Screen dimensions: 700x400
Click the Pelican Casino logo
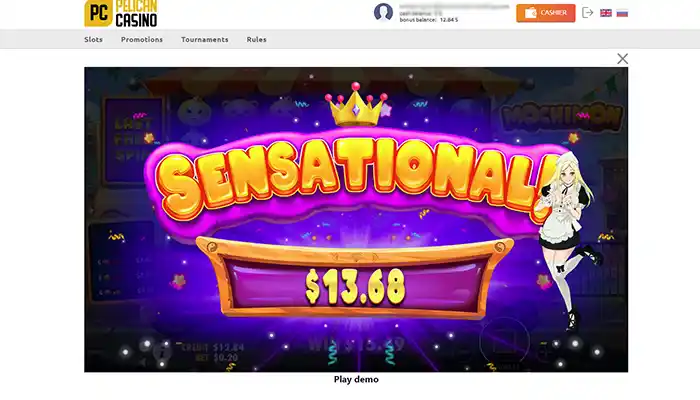click(x=121, y=13)
